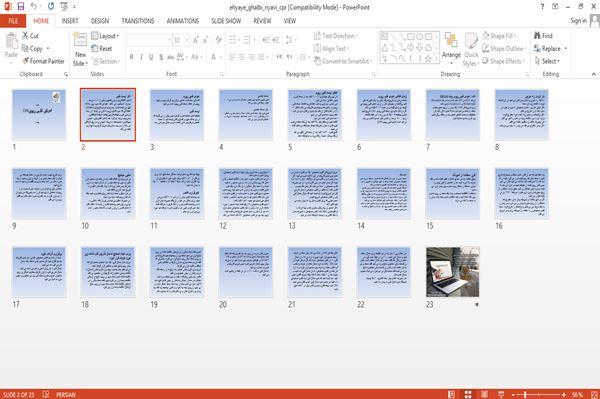
Task: Open the Section dropdown
Action: (106, 61)
